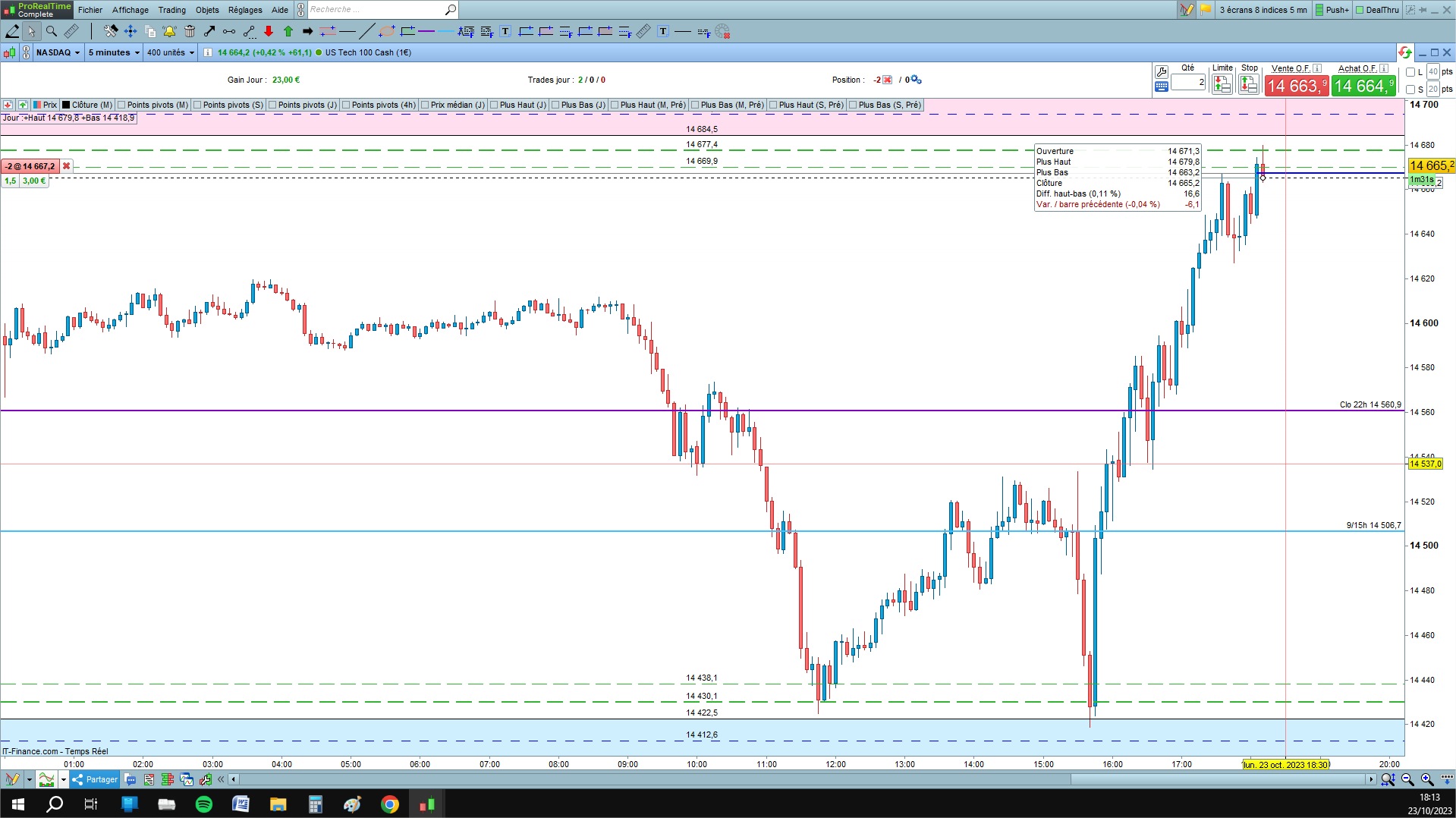Open the Réglages menu
The image size is (1456, 818).
click(x=245, y=10)
